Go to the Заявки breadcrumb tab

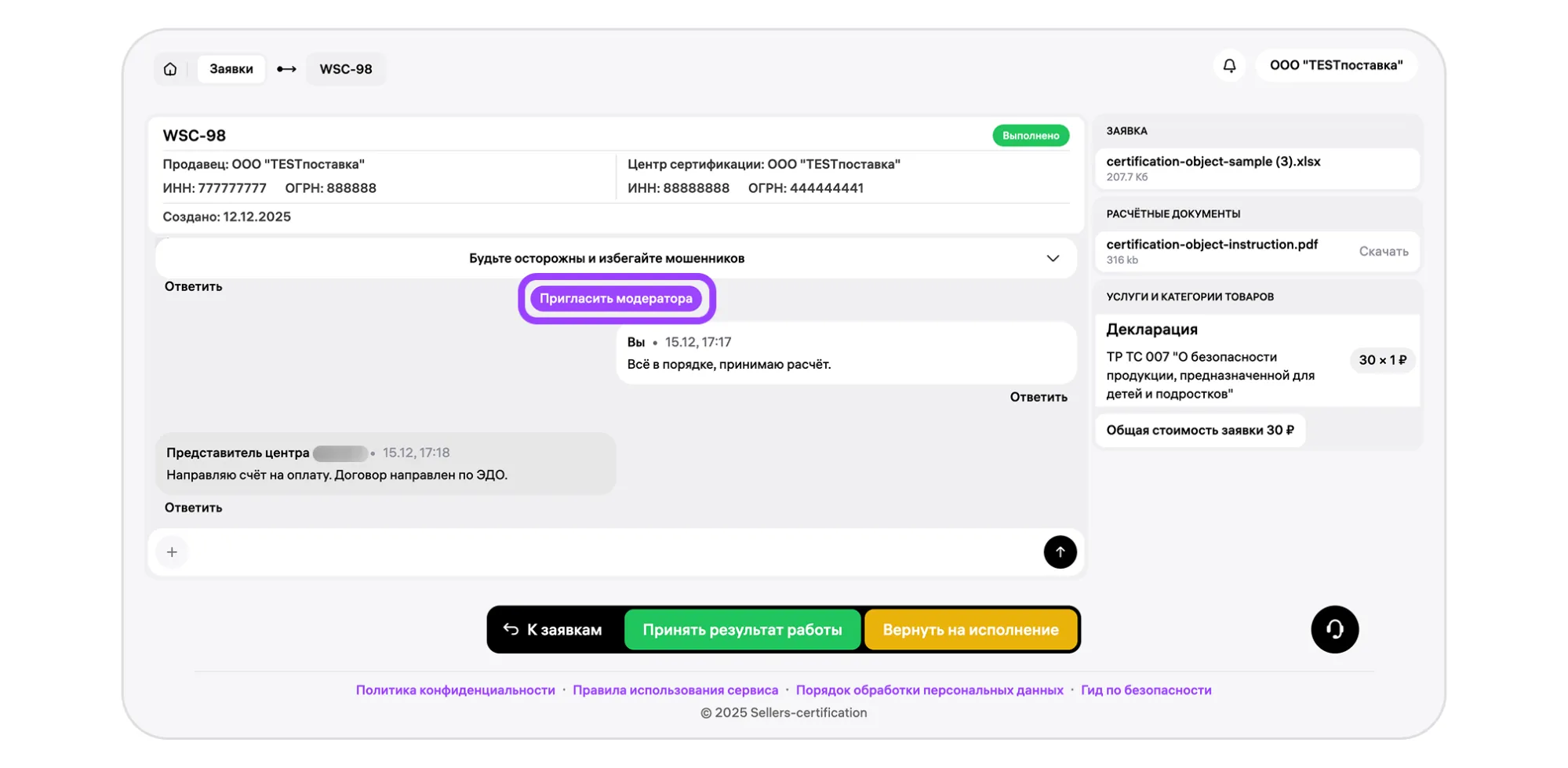(x=231, y=69)
